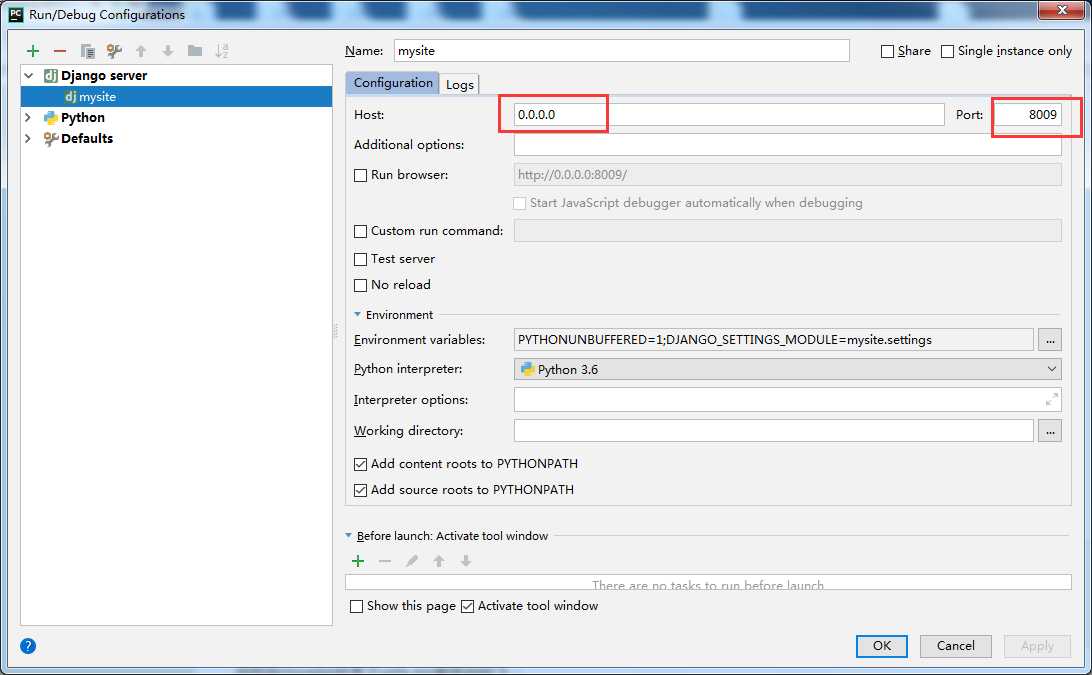Move before-launch task up arrow
This screenshot has width=1092, height=675.
tap(439, 561)
